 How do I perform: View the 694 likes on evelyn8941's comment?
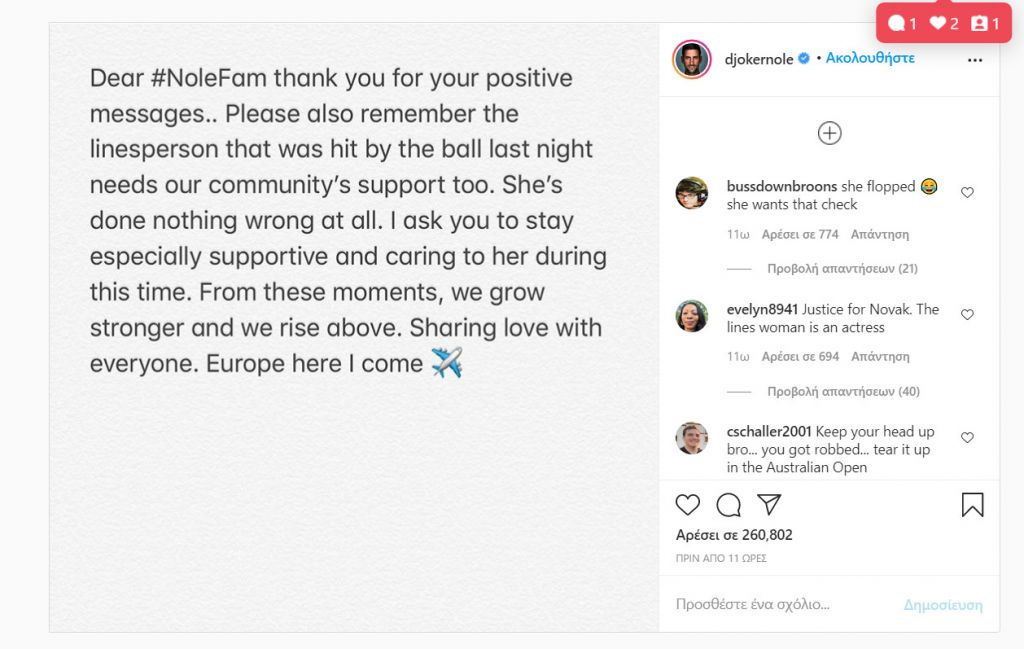[x=800, y=356]
